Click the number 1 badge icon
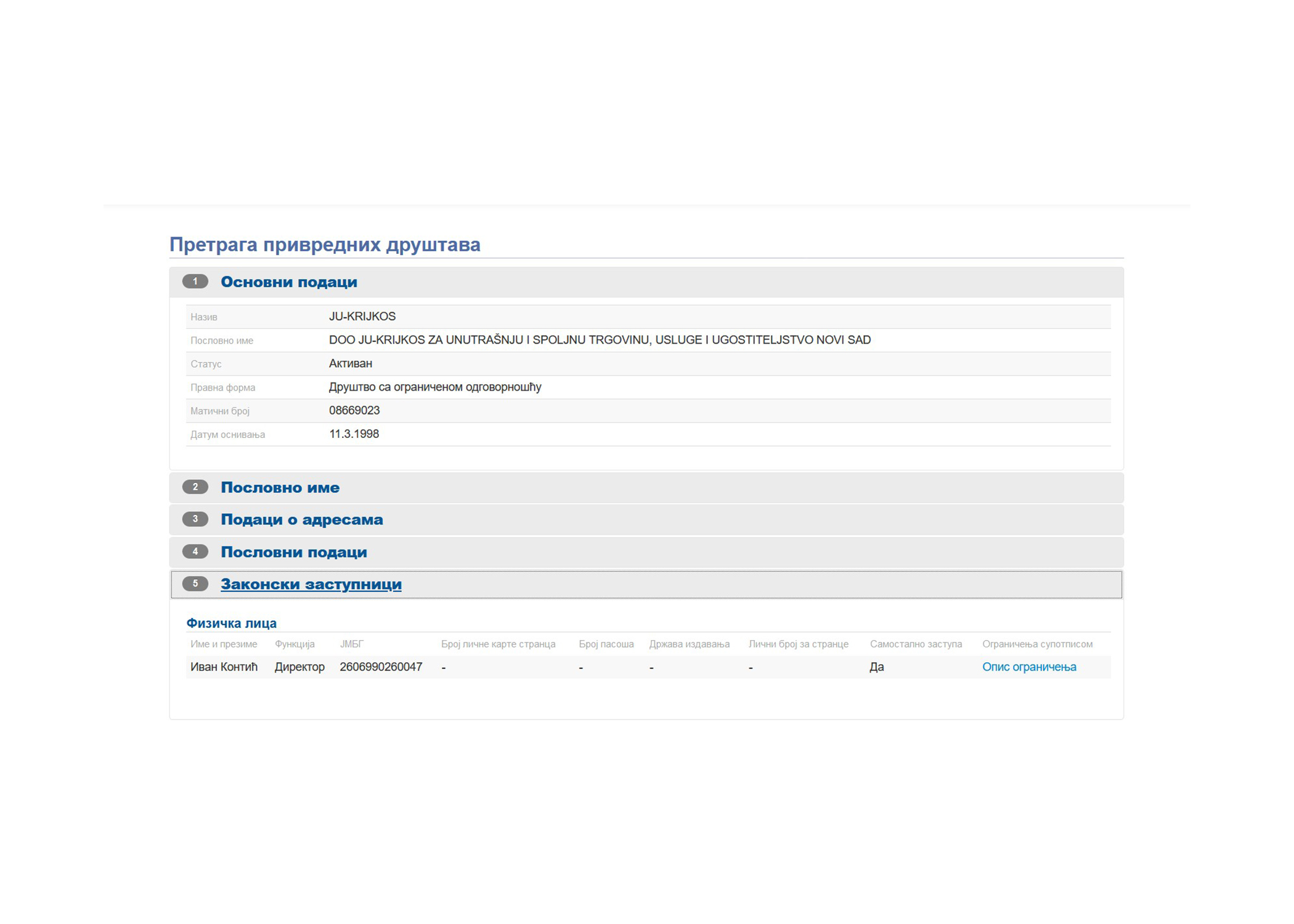Screen dimensions: 1294x924 (x=195, y=282)
